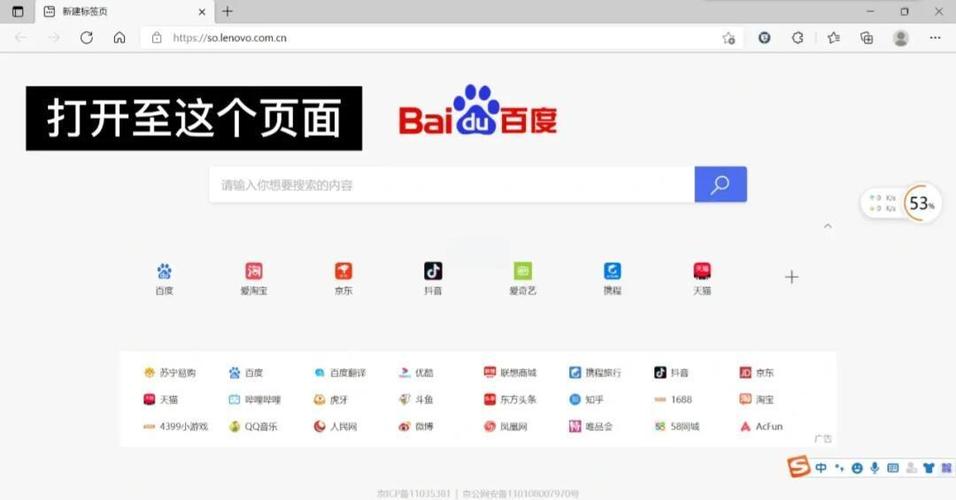956x500 pixels.
Task: Open the browser settings and more menu
Action: click(934, 38)
